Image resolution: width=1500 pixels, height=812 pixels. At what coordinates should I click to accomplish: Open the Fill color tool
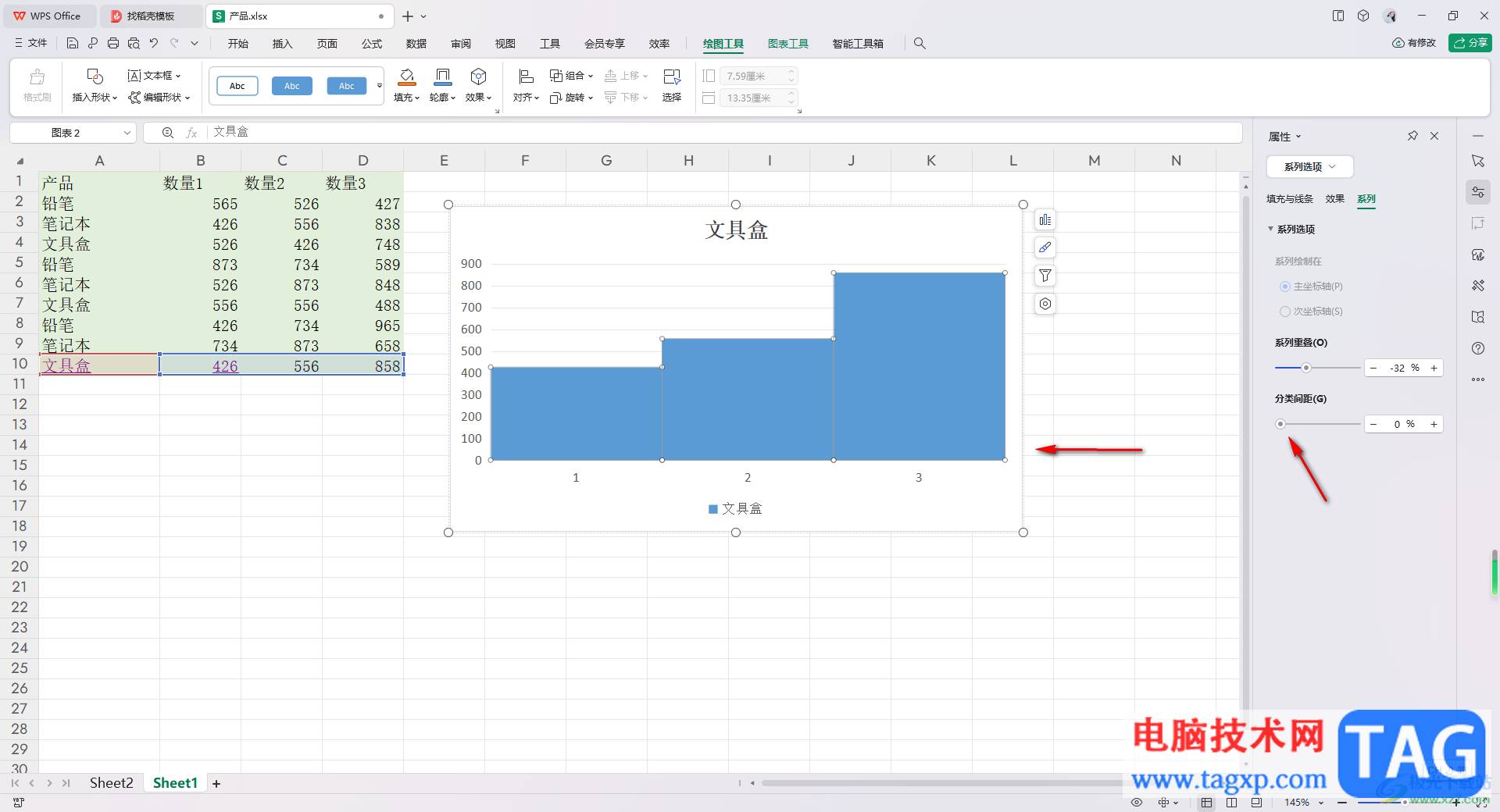(406, 85)
